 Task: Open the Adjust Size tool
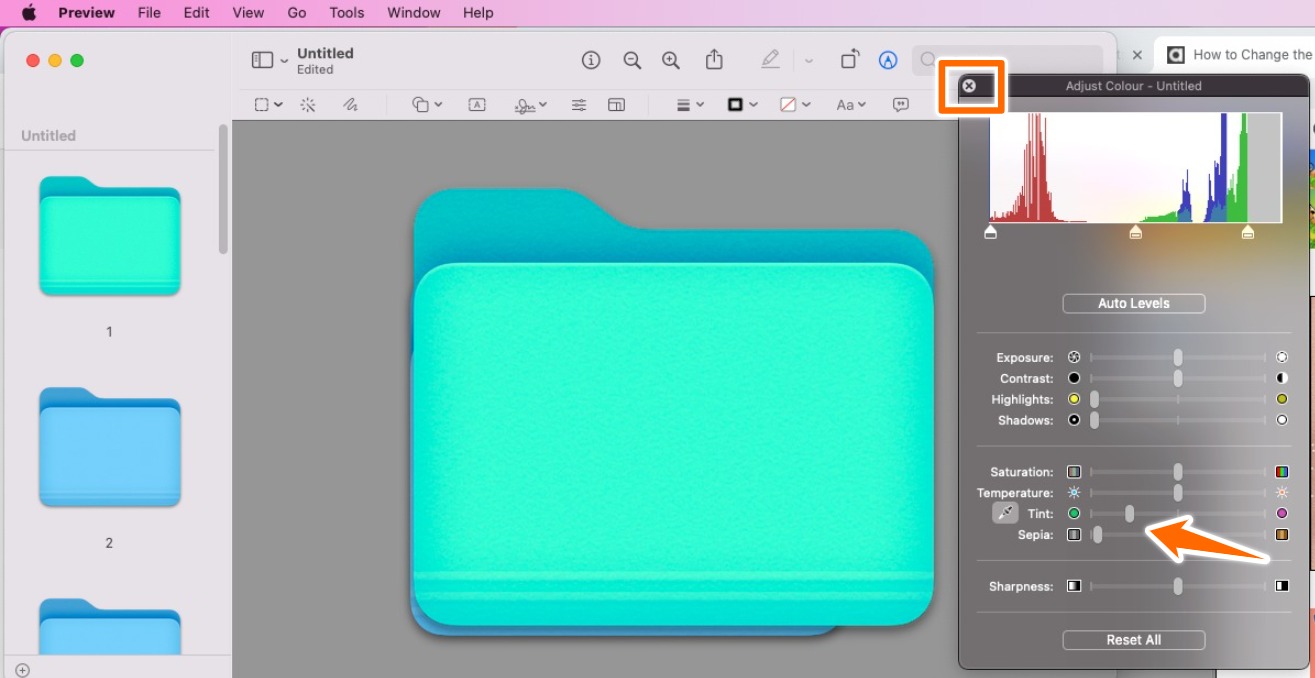click(617, 104)
